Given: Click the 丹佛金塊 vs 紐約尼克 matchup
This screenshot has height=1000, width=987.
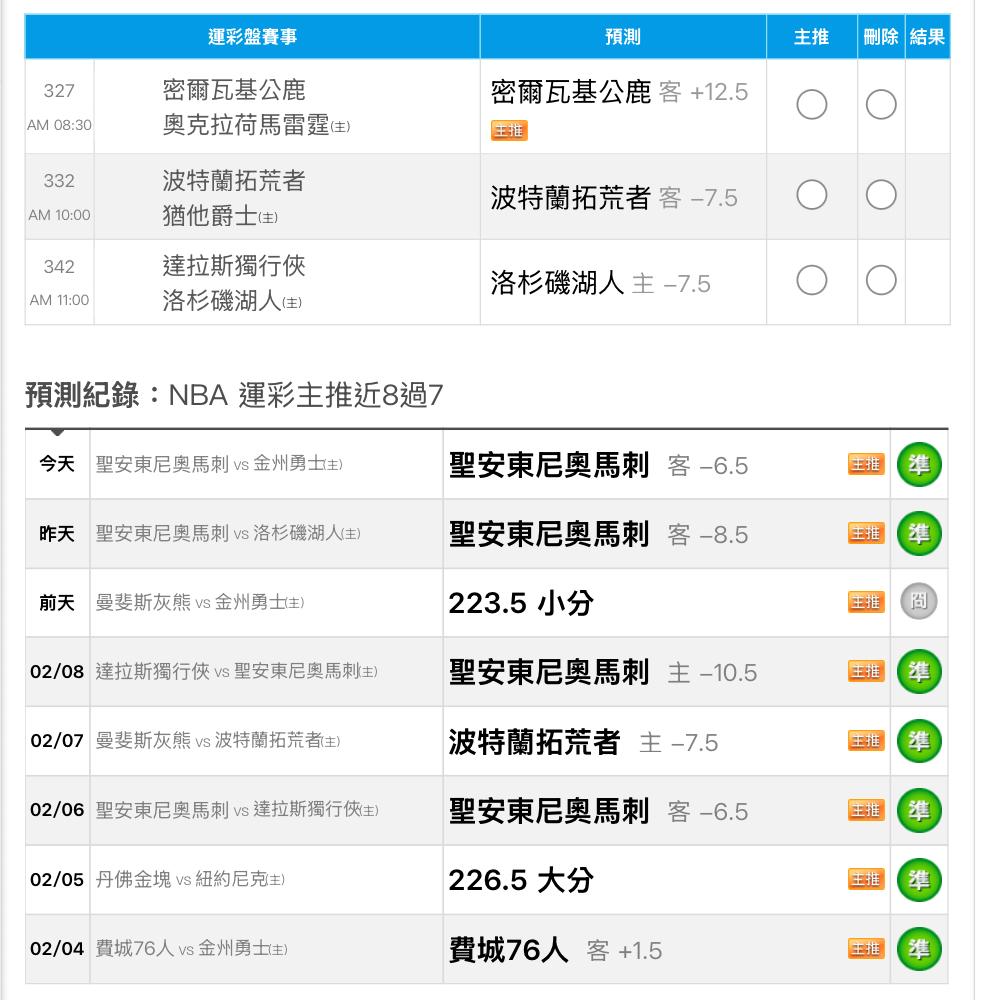Looking at the screenshot, I should pos(190,880).
